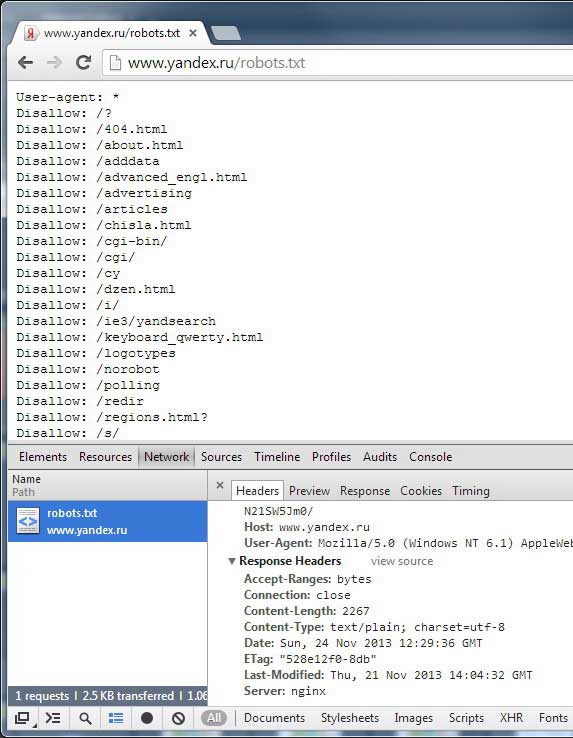Filter requests by Images
Image resolution: width=573 pixels, height=738 pixels.
pyautogui.click(x=413, y=718)
